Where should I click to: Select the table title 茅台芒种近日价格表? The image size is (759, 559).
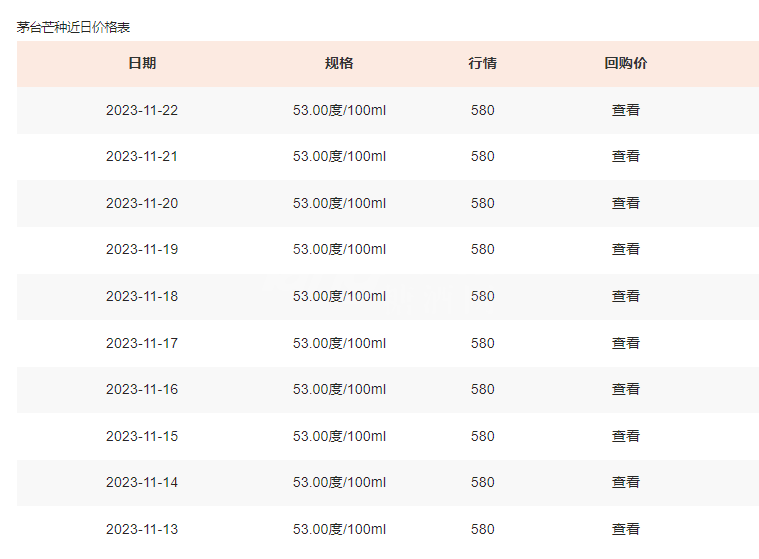coord(73,27)
